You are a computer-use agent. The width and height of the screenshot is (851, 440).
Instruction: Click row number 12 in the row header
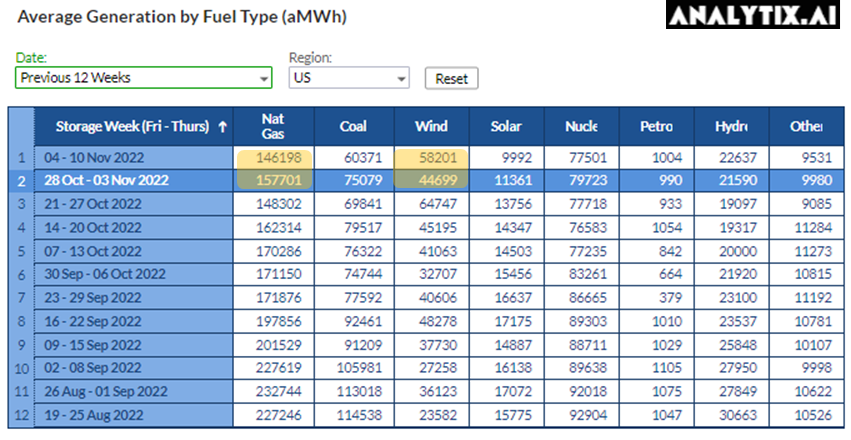21,416
